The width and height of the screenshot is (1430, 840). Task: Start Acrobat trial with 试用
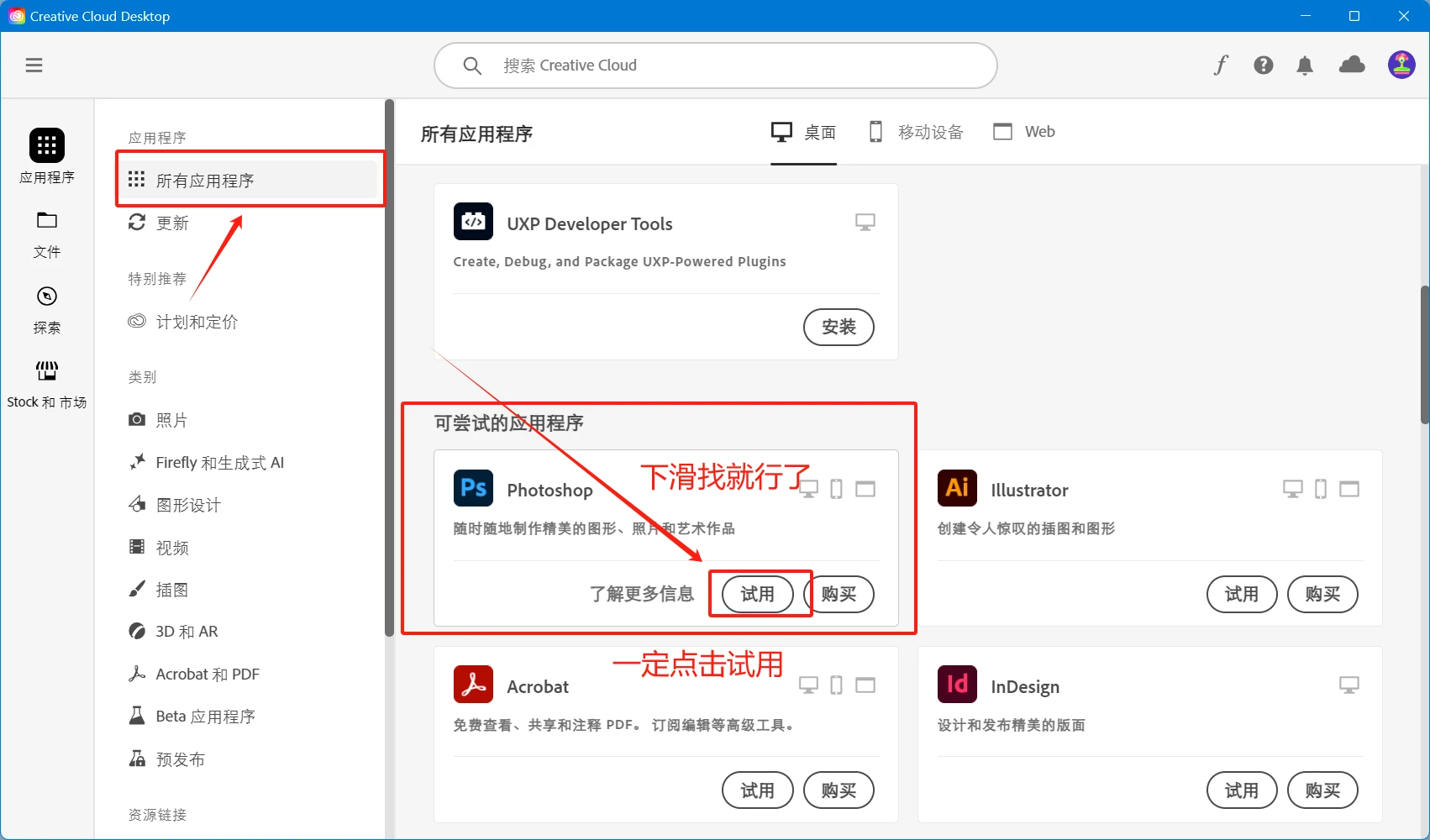(x=758, y=790)
